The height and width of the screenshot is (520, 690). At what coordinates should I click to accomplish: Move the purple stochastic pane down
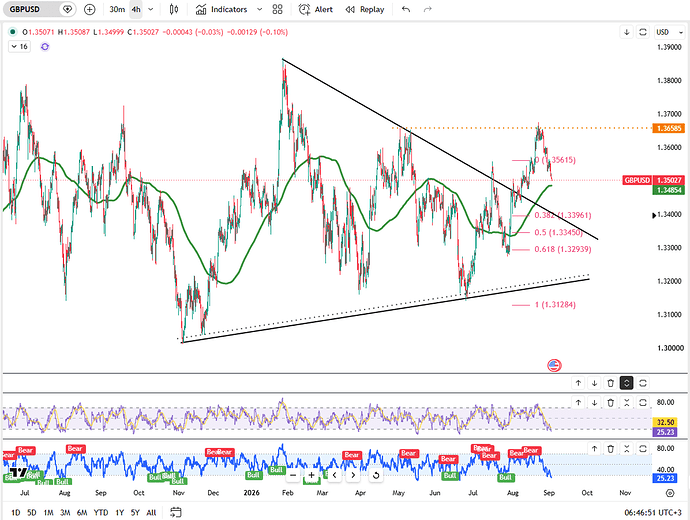pyautogui.click(x=595, y=402)
